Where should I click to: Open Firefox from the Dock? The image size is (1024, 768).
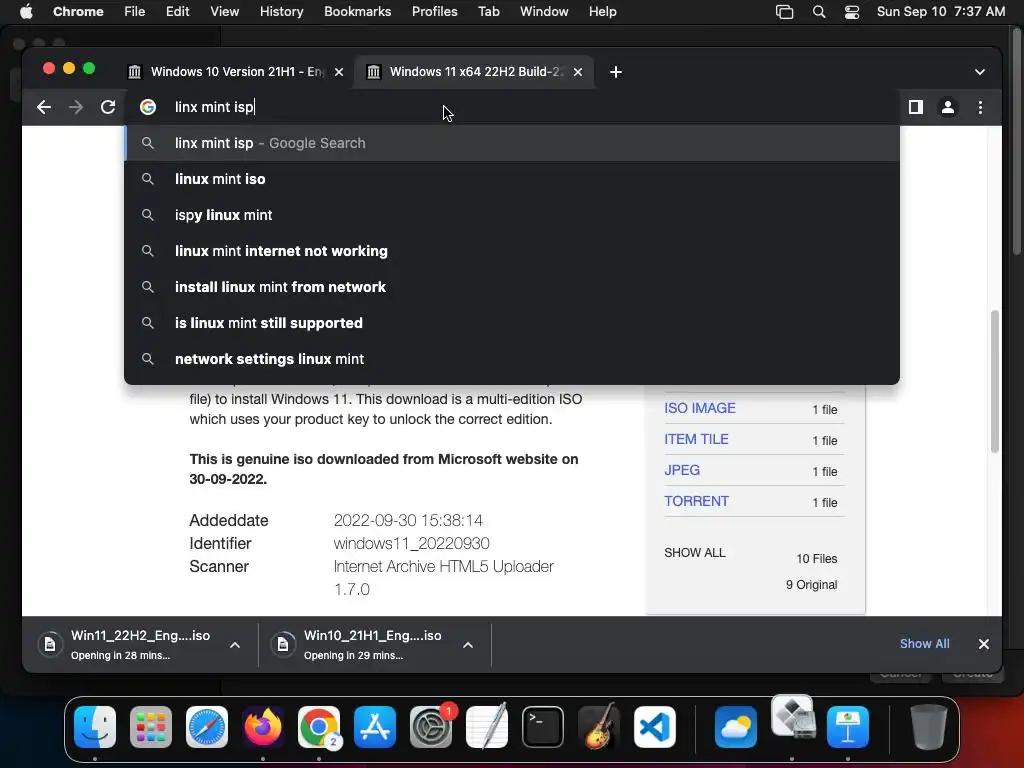pos(263,727)
